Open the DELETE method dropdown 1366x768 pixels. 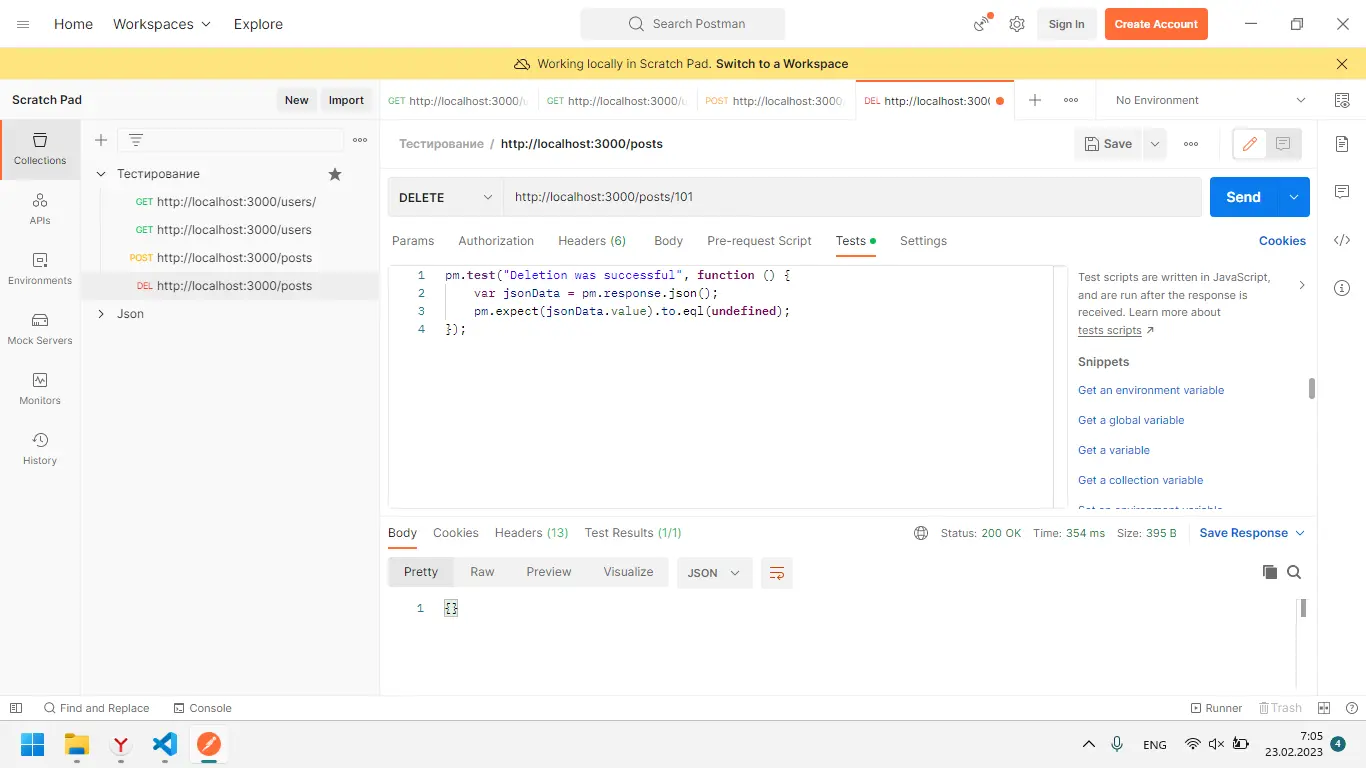[445, 197]
